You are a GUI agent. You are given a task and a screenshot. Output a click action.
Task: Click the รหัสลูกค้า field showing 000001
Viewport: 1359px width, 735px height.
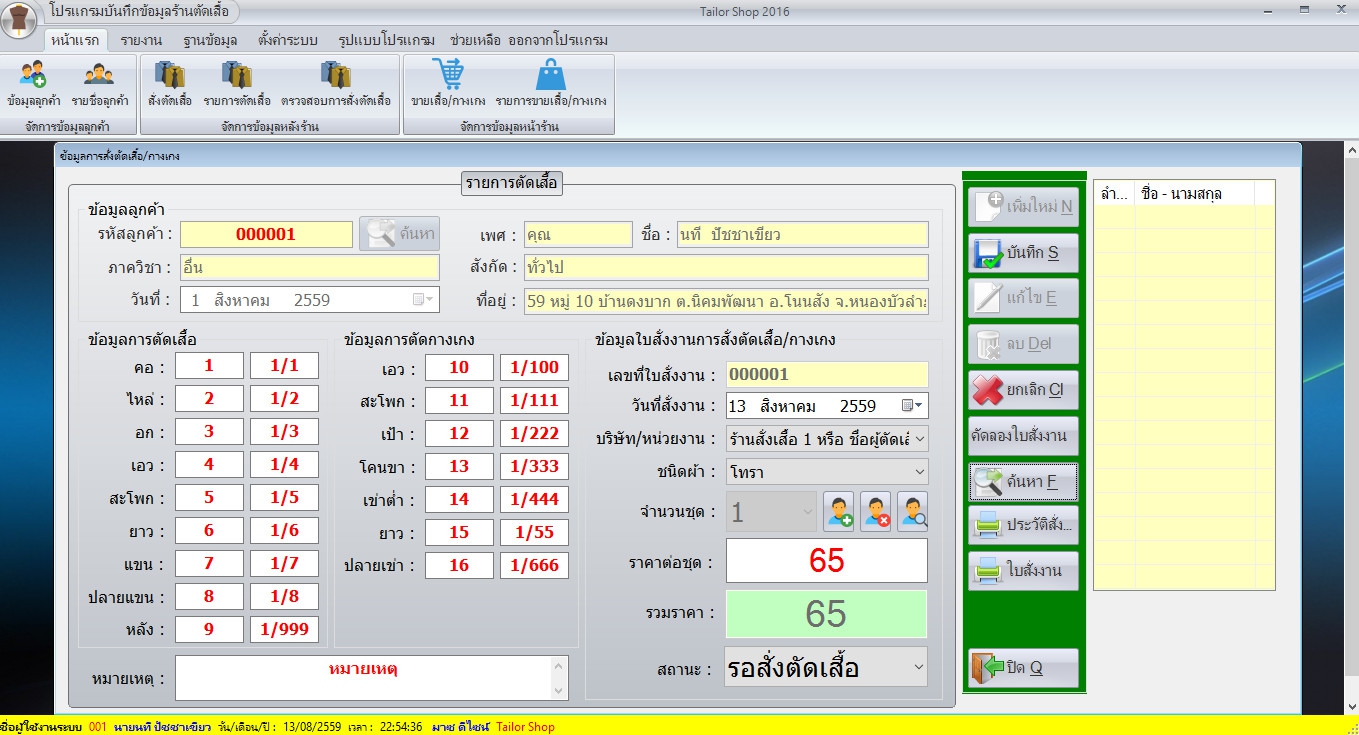click(266, 234)
